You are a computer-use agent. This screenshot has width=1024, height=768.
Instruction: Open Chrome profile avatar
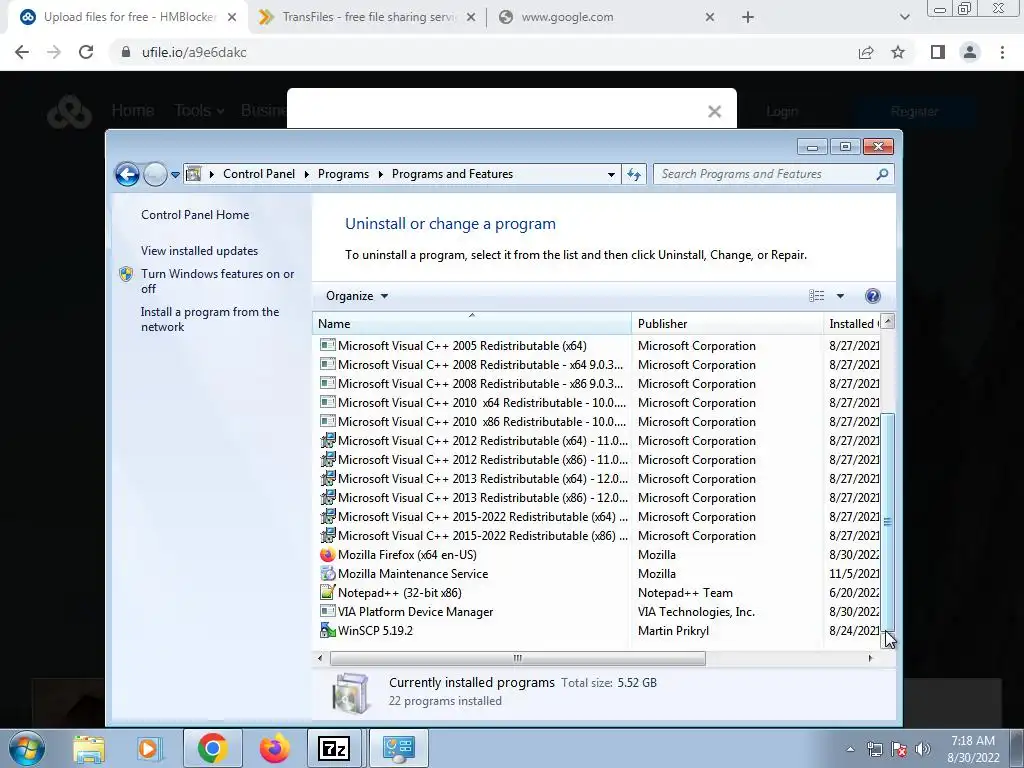(970, 52)
